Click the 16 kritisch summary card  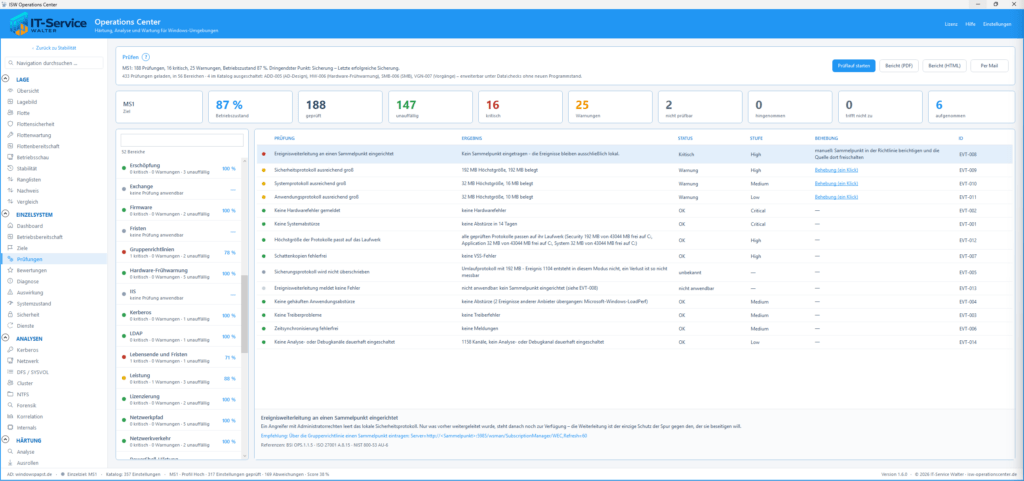(x=520, y=108)
